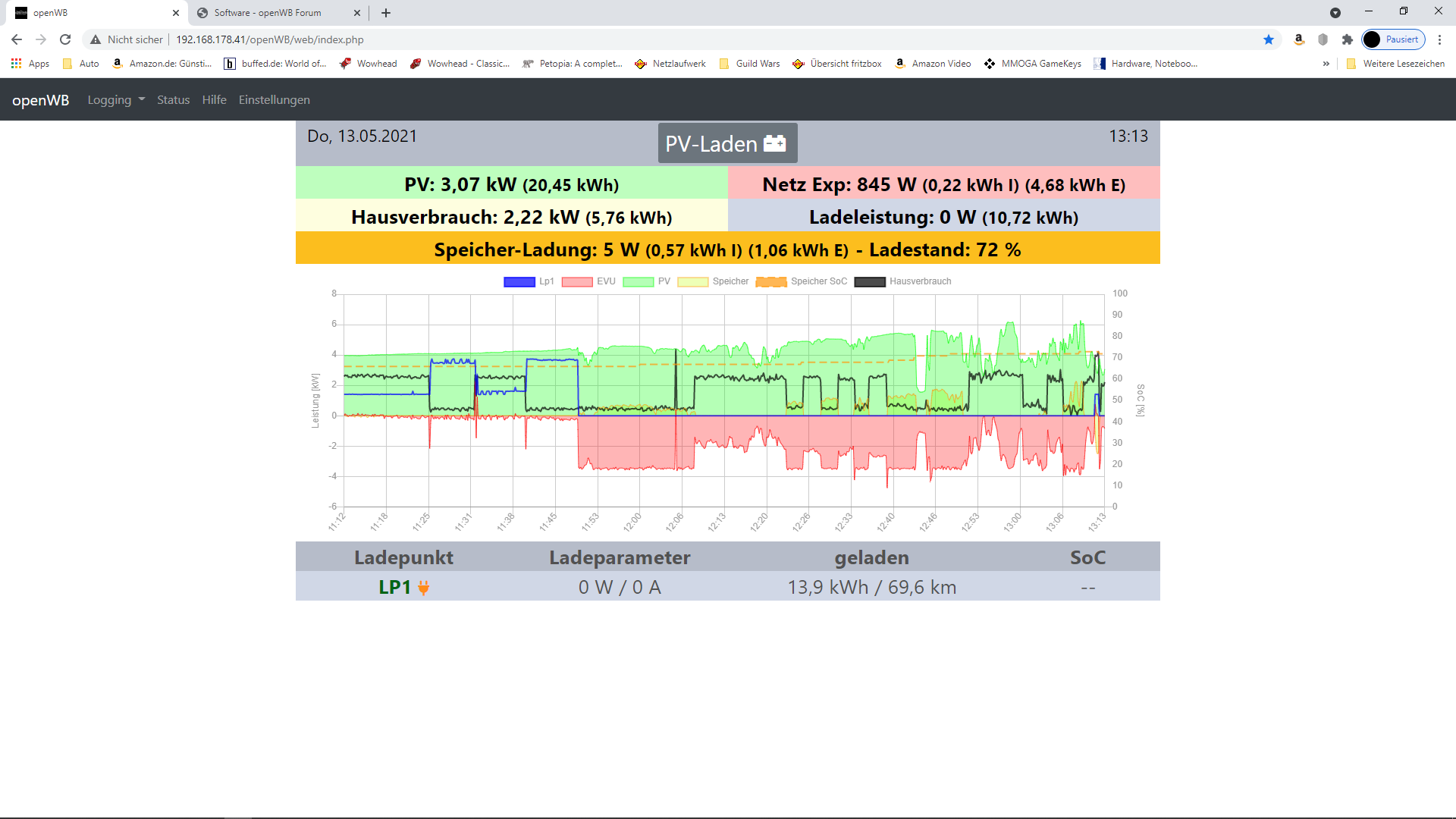The width and height of the screenshot is (1456, 819).
Task: Click the PV-Laden charge mode button
Action: pos(726,143)
